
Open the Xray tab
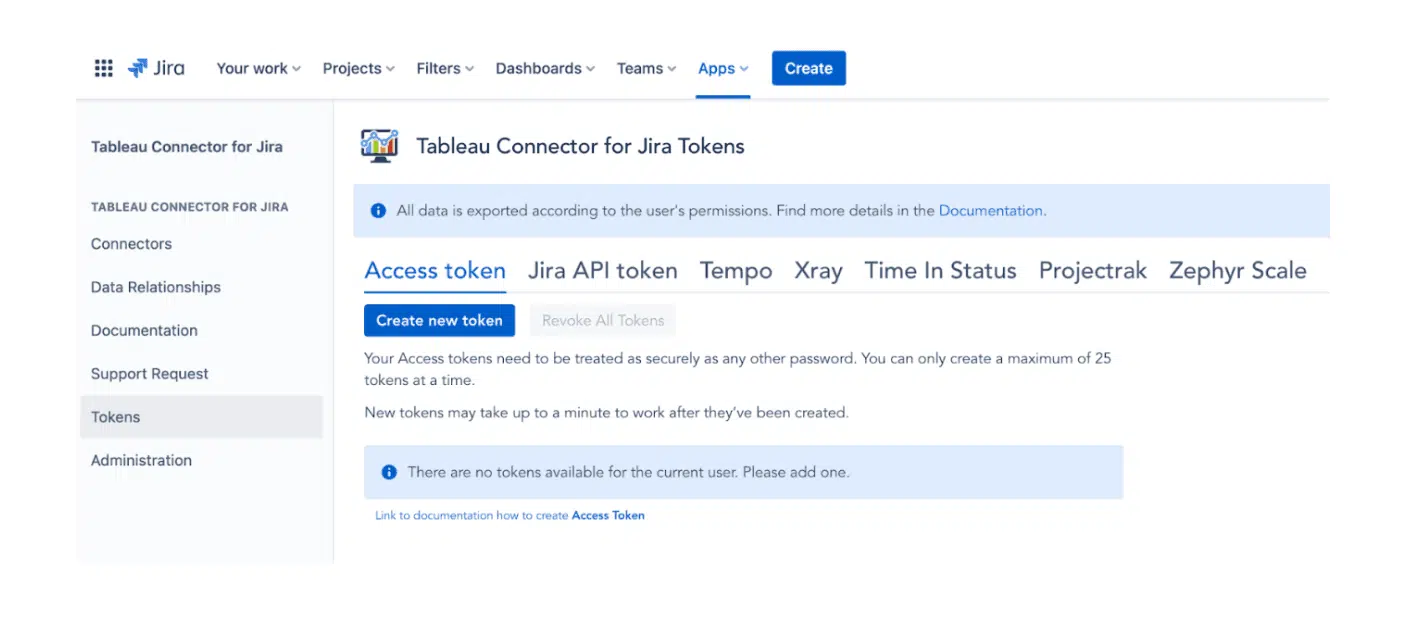818,271
